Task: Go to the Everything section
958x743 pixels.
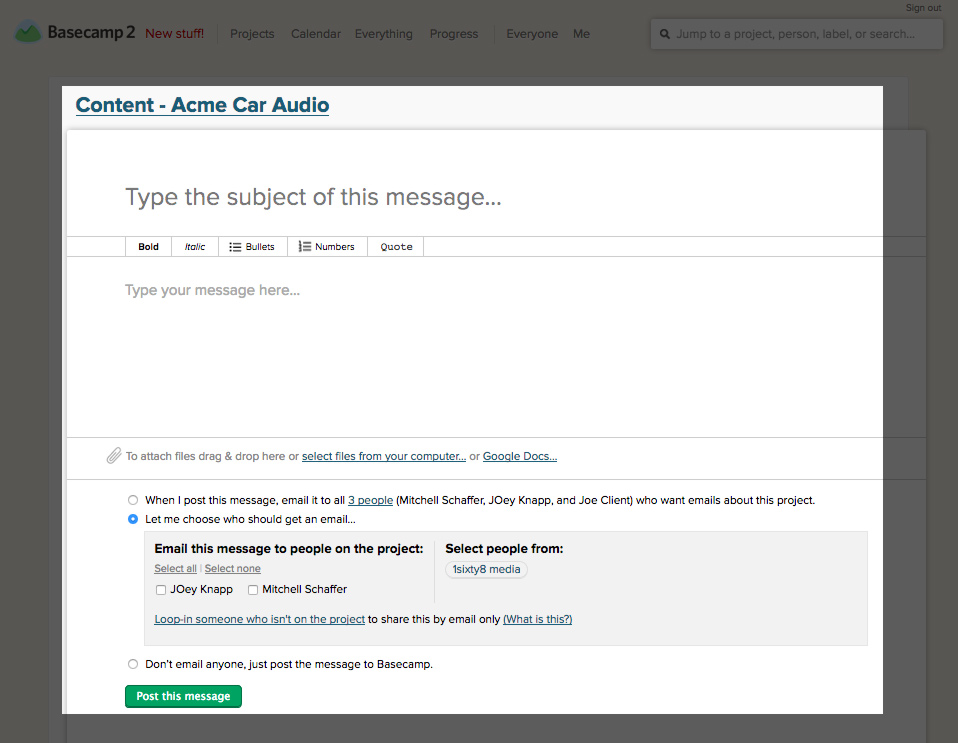Action: pos(384,34)
